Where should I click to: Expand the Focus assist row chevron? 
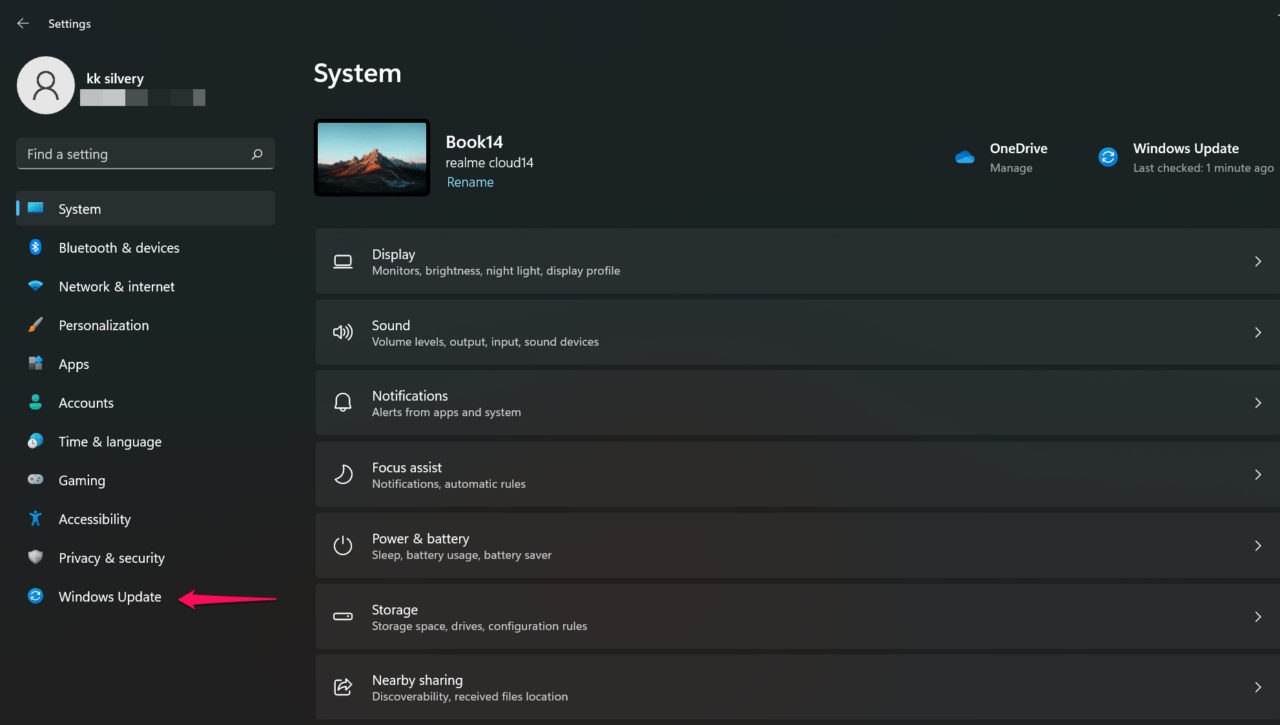pyautogui.click(x=1258, y=474)
